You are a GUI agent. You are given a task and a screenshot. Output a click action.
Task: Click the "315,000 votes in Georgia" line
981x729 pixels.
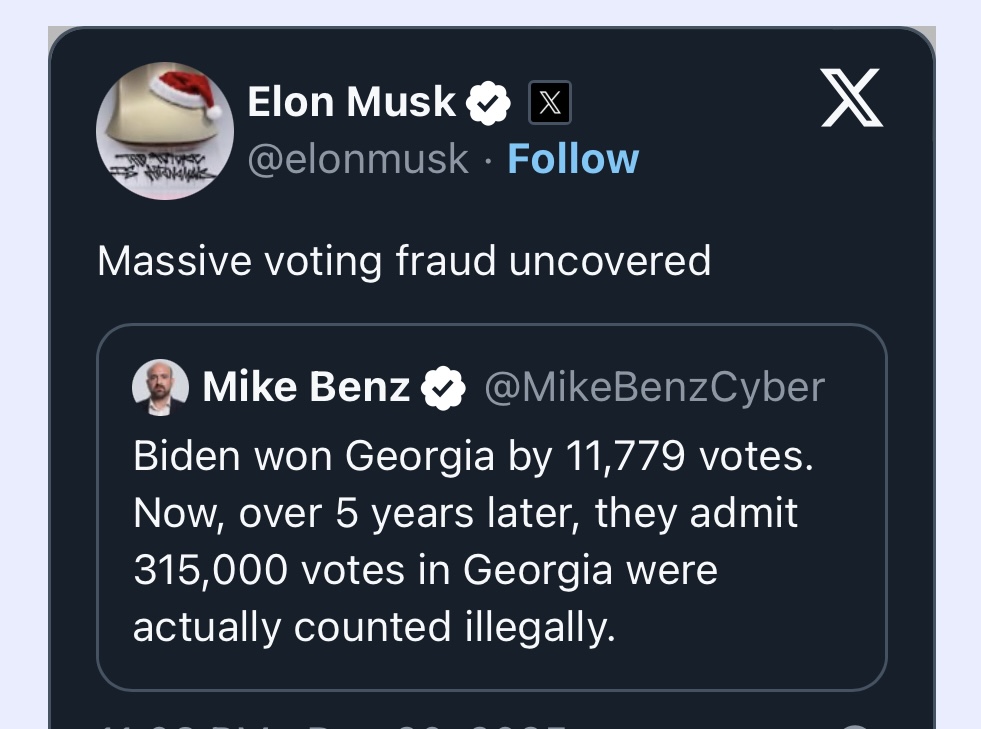pos(425,570)
